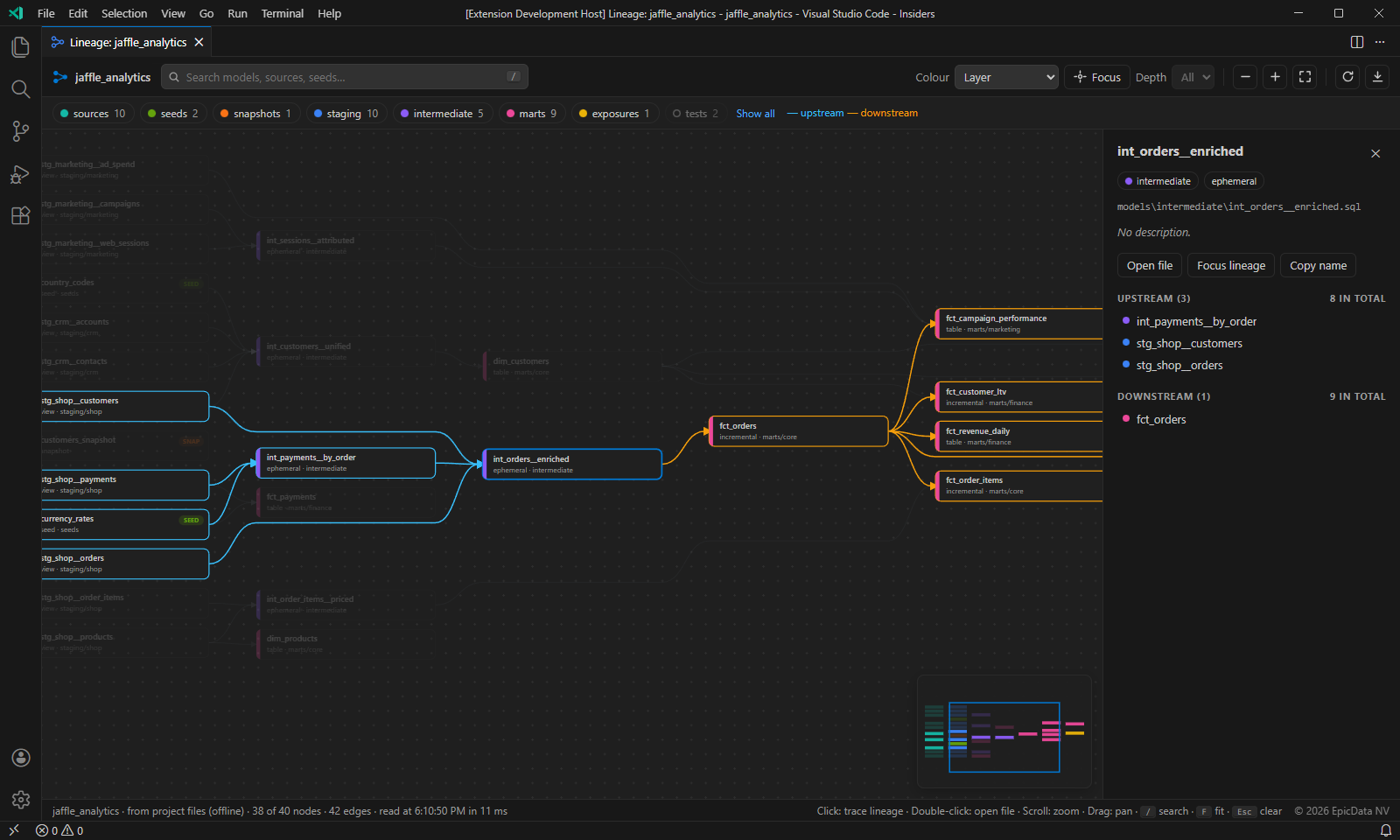Open the Selection menu
This screenshot has height=840, width=1400.
pos(124,13)
